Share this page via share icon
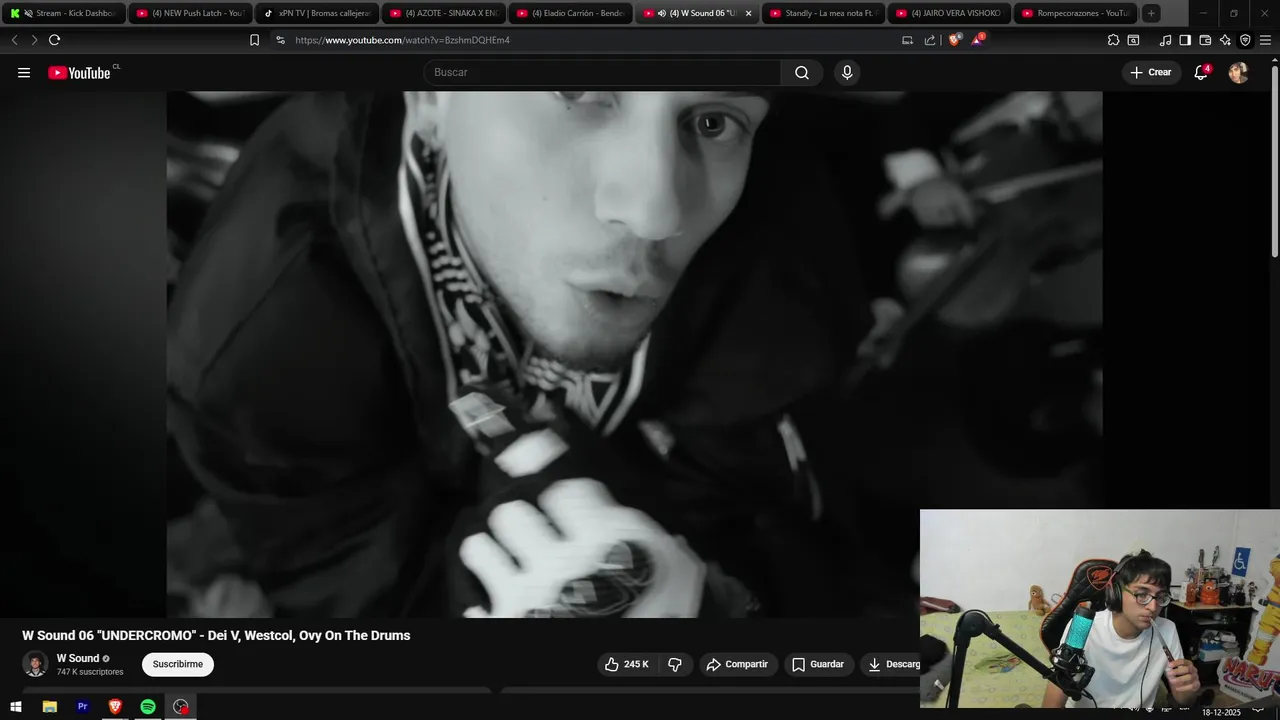The height and width of the screenshot is (720, 1280). (x=930, y=40)
